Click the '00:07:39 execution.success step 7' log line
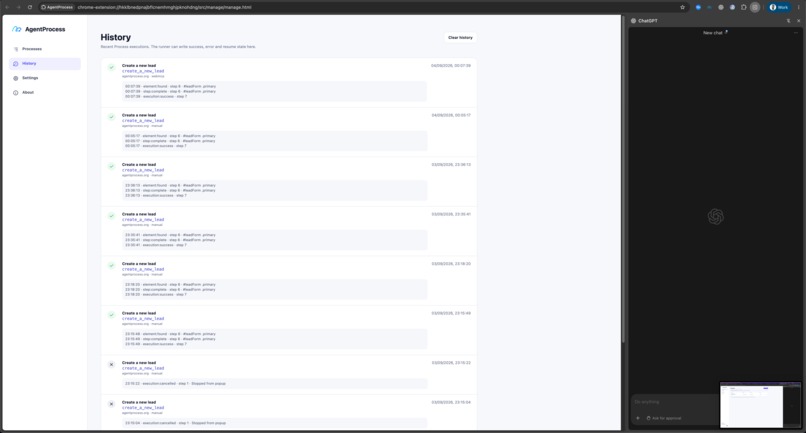 pyautogui.click(x=156, y=97)
